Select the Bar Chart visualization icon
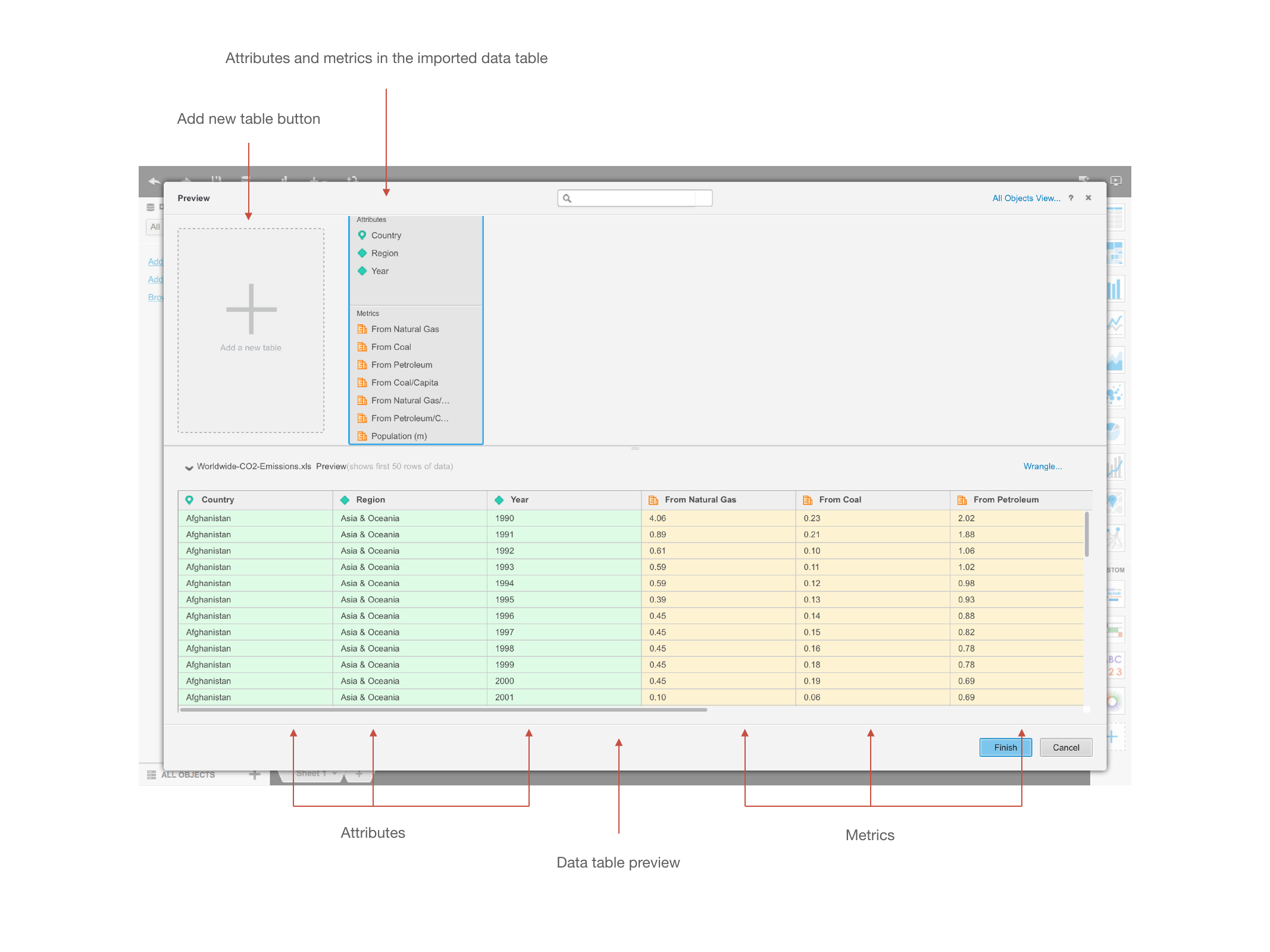This screenshot has width=1270, height=952. point(1116,289)
